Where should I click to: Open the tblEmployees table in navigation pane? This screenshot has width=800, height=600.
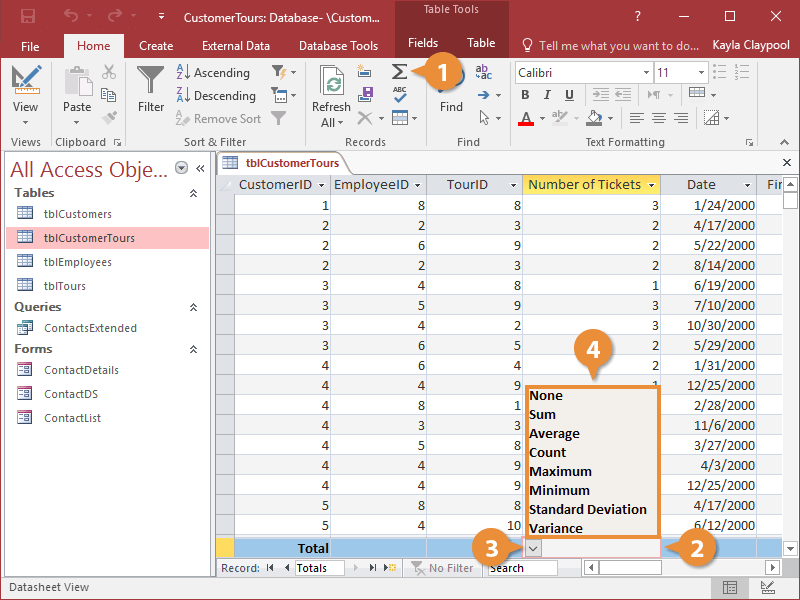point(77,262)
